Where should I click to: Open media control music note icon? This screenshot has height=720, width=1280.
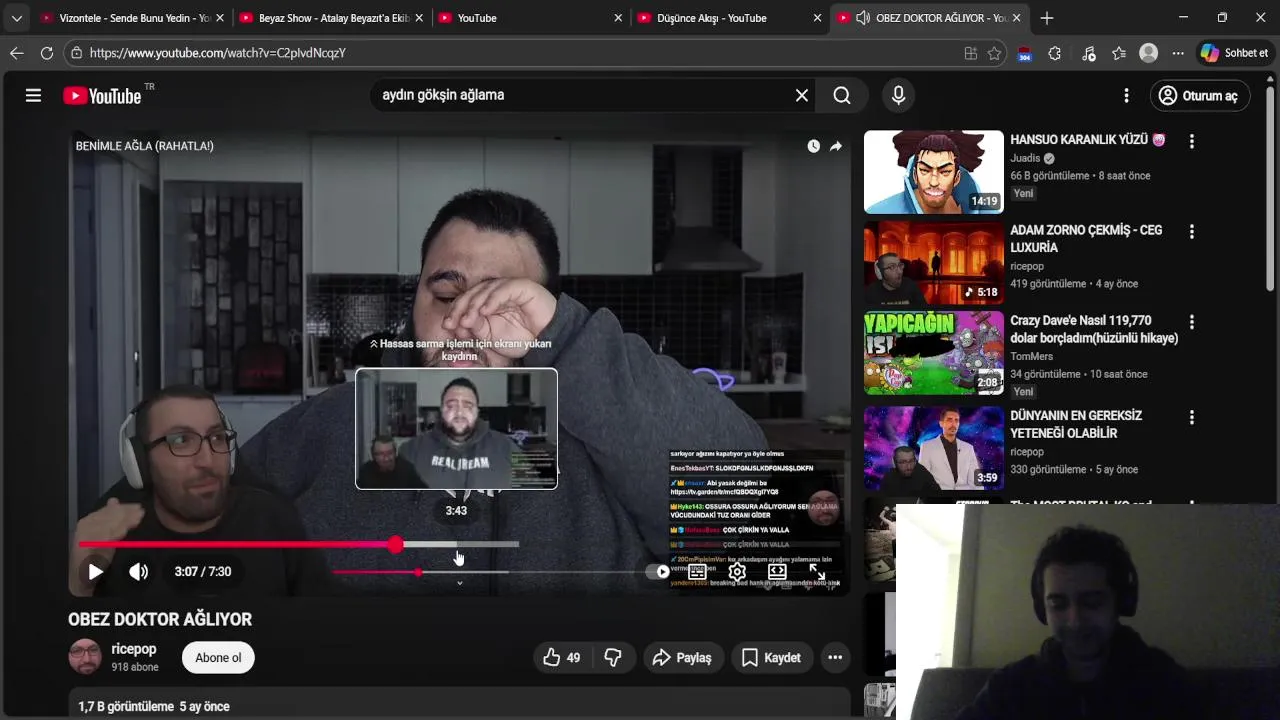tap(1089, 53)
